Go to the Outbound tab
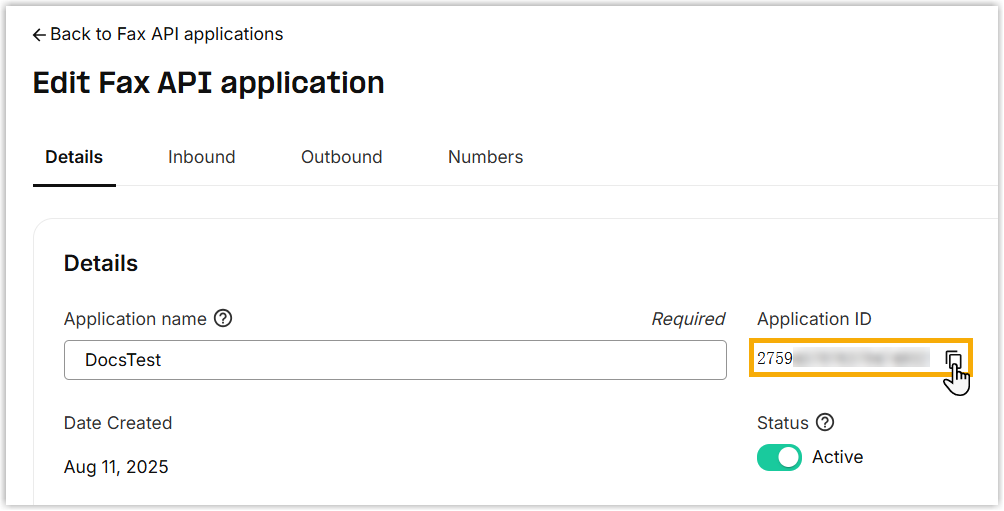The height and width of the screenshot is (511, 1004). 341,157
